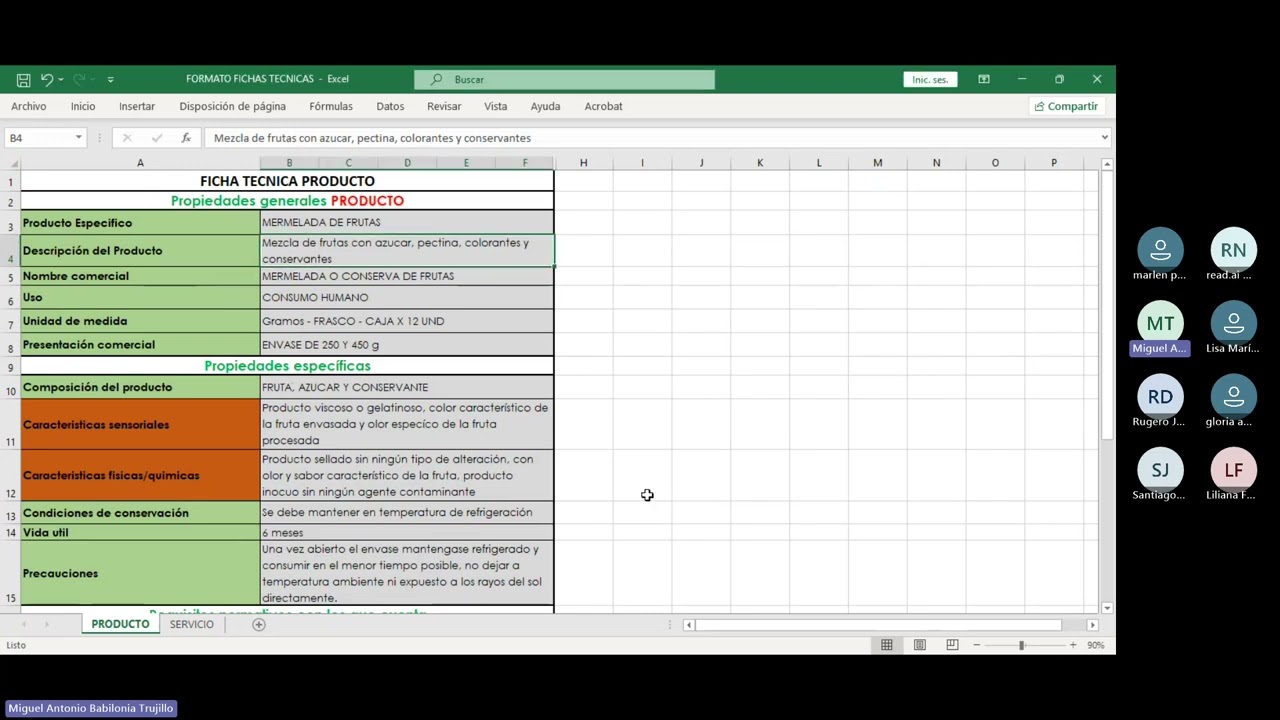Click the Enter checkmark icon in formula bar
This screenshot has width=1280, height=720.
pos(156,138)
